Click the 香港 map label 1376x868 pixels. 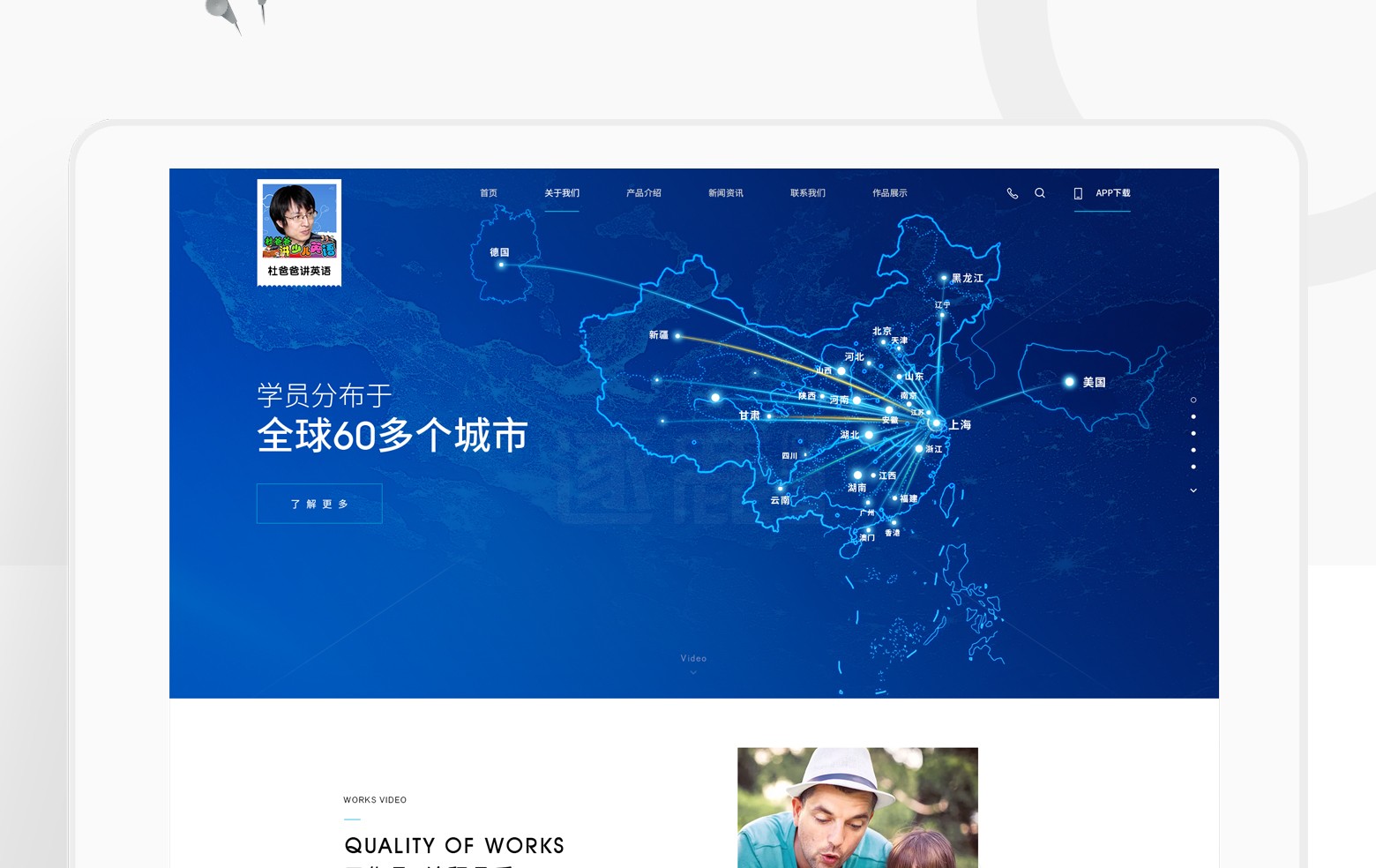click(893, 533)
